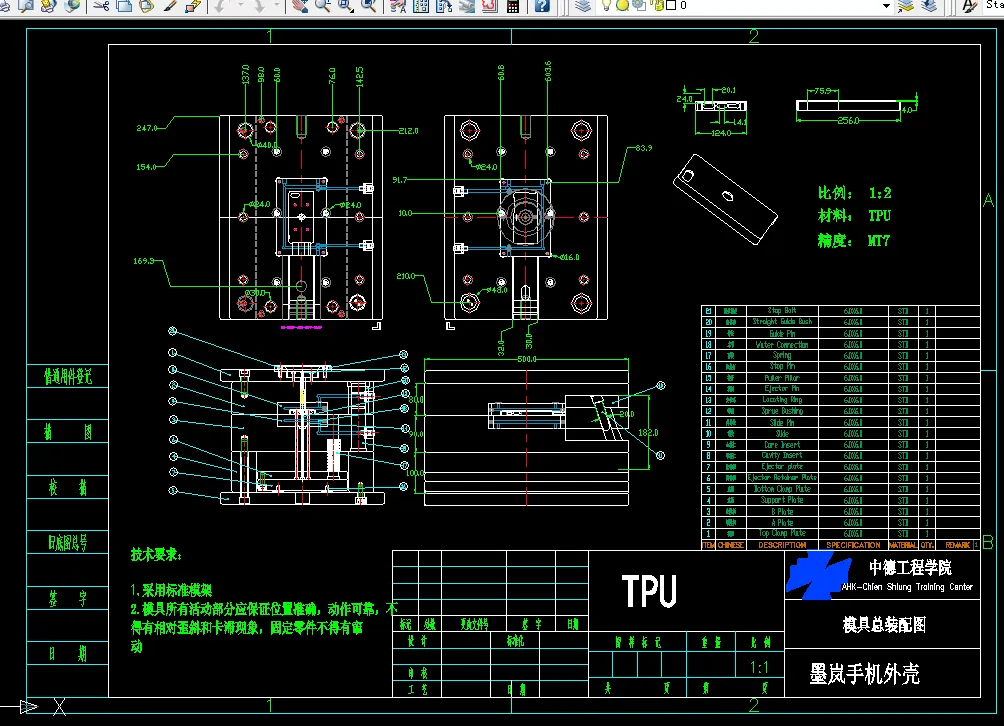The width and height of the screenshot is (1004, 726).
Task: Click the Copy to clipboard icon
Action: (x=124, y=6)
